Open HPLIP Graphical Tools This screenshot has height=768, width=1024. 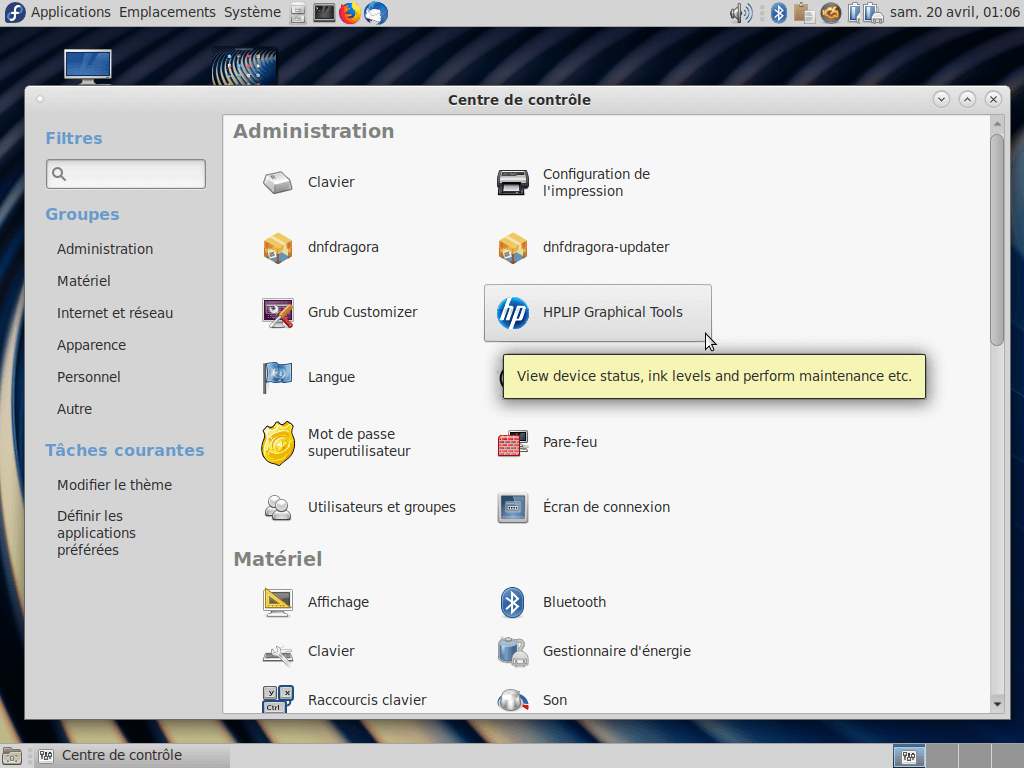click(598, 313)
